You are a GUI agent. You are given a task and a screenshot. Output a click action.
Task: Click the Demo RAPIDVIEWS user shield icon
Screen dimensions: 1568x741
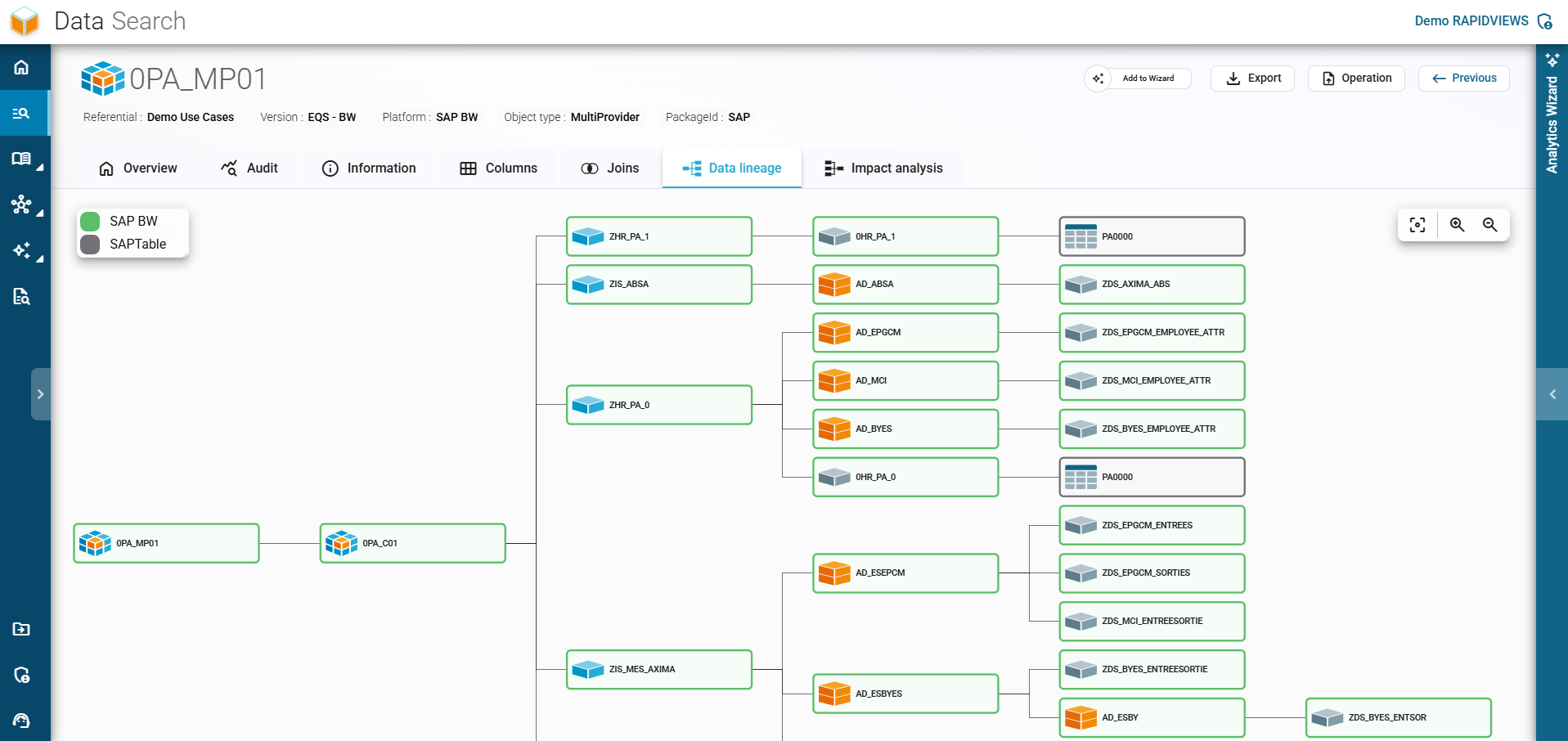[1544, 21]
